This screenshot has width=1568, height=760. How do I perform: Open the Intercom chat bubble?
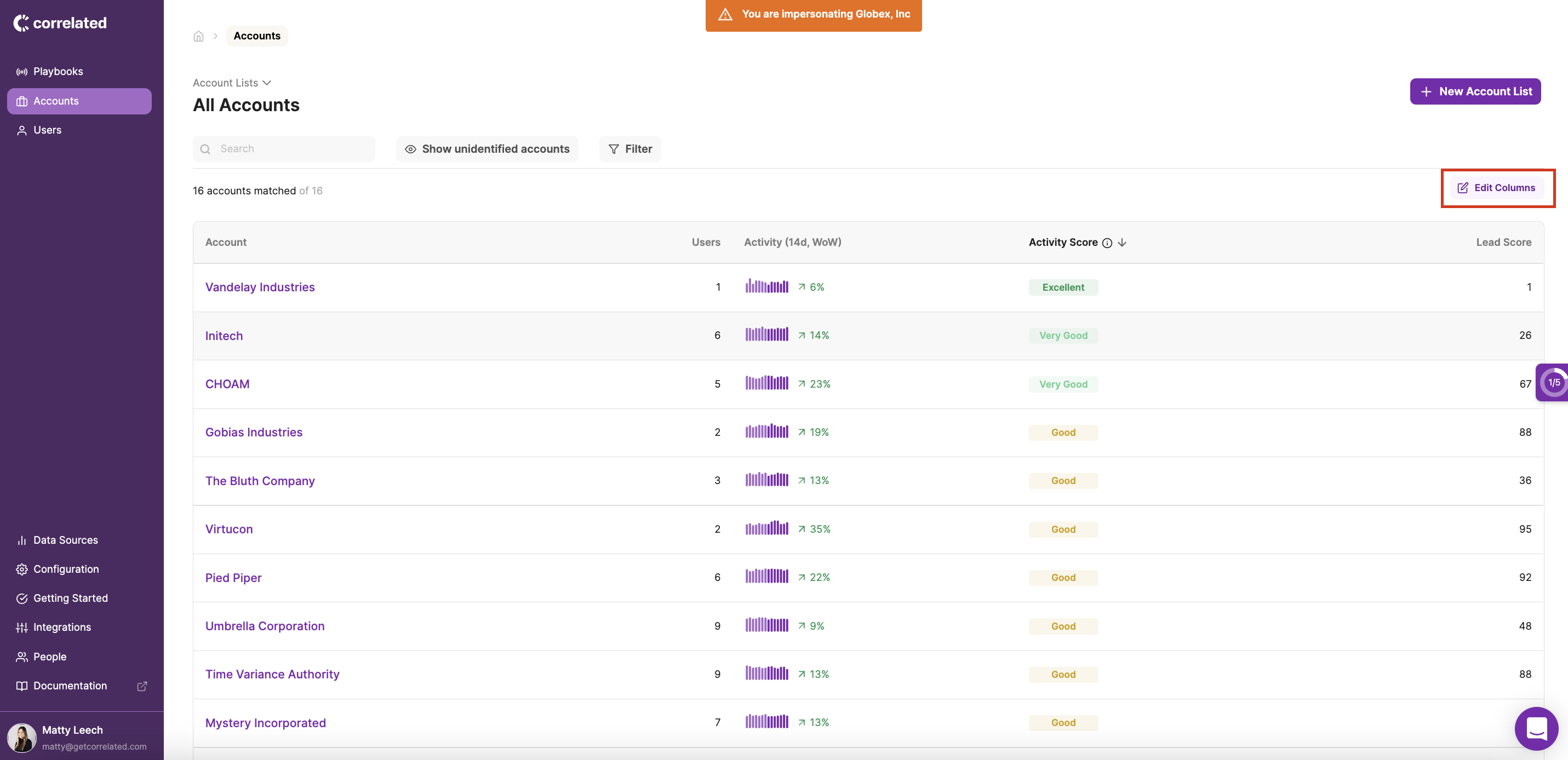coord(1536,728)
